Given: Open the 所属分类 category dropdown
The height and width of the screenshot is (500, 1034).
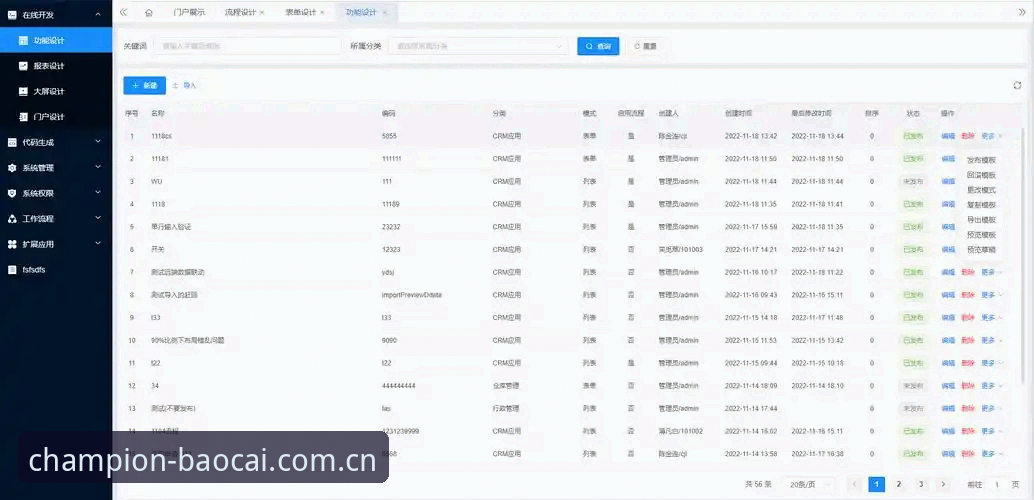Looking at the screenshot, I should 478,46.
